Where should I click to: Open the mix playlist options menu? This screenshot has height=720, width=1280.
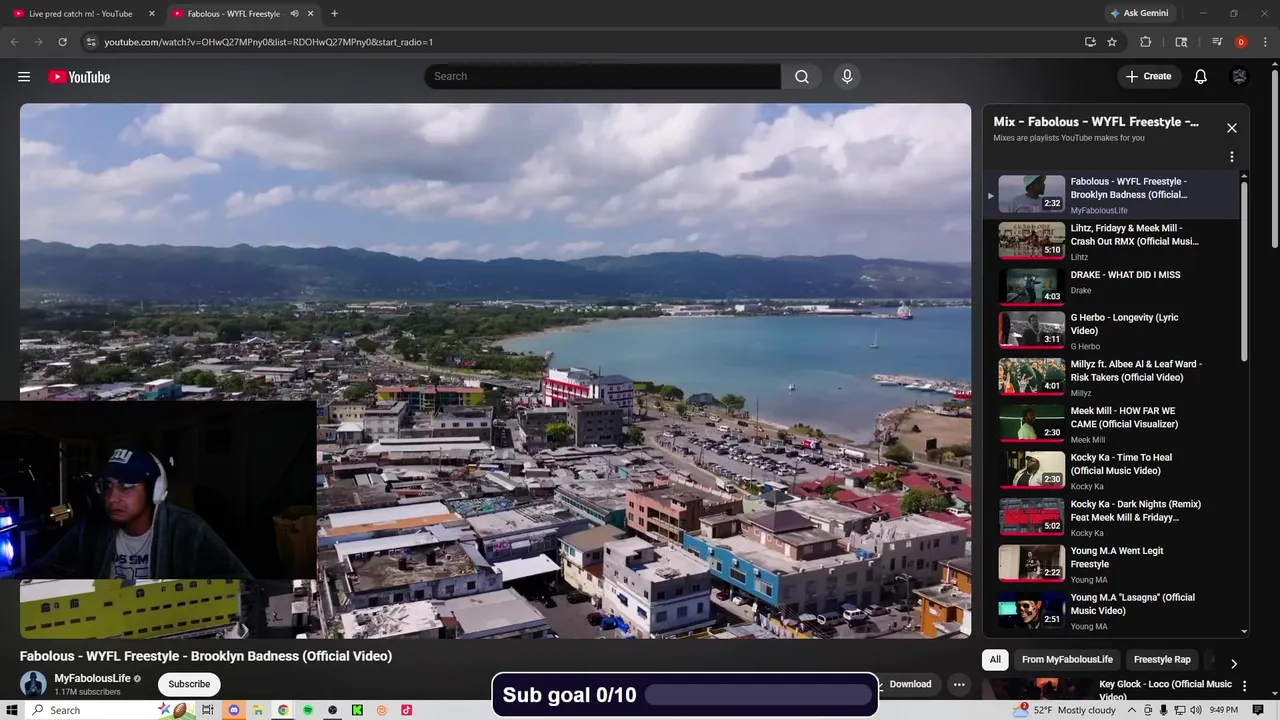(x=1232, y=157)
